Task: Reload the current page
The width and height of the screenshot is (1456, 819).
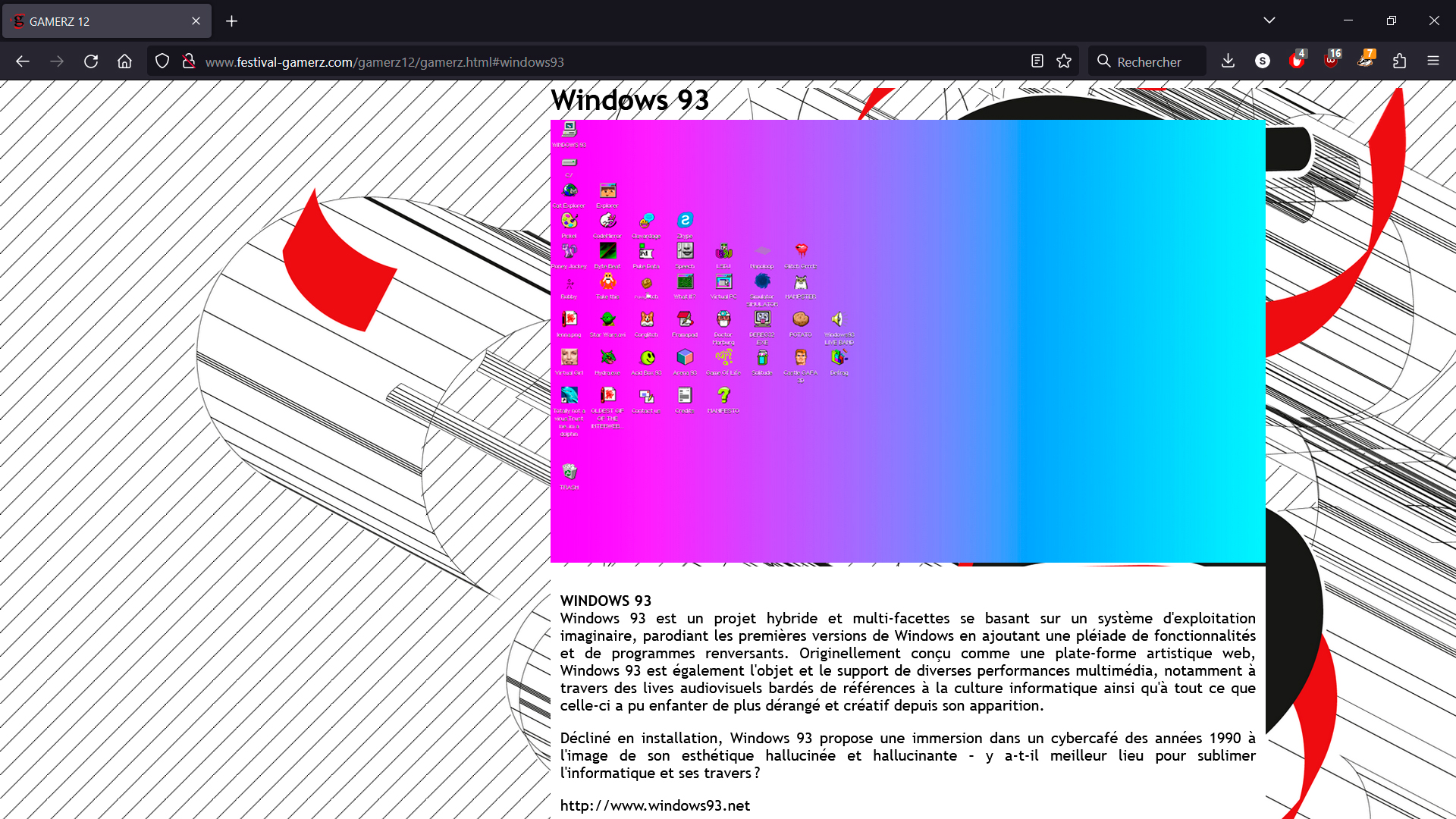Action: 91,61
